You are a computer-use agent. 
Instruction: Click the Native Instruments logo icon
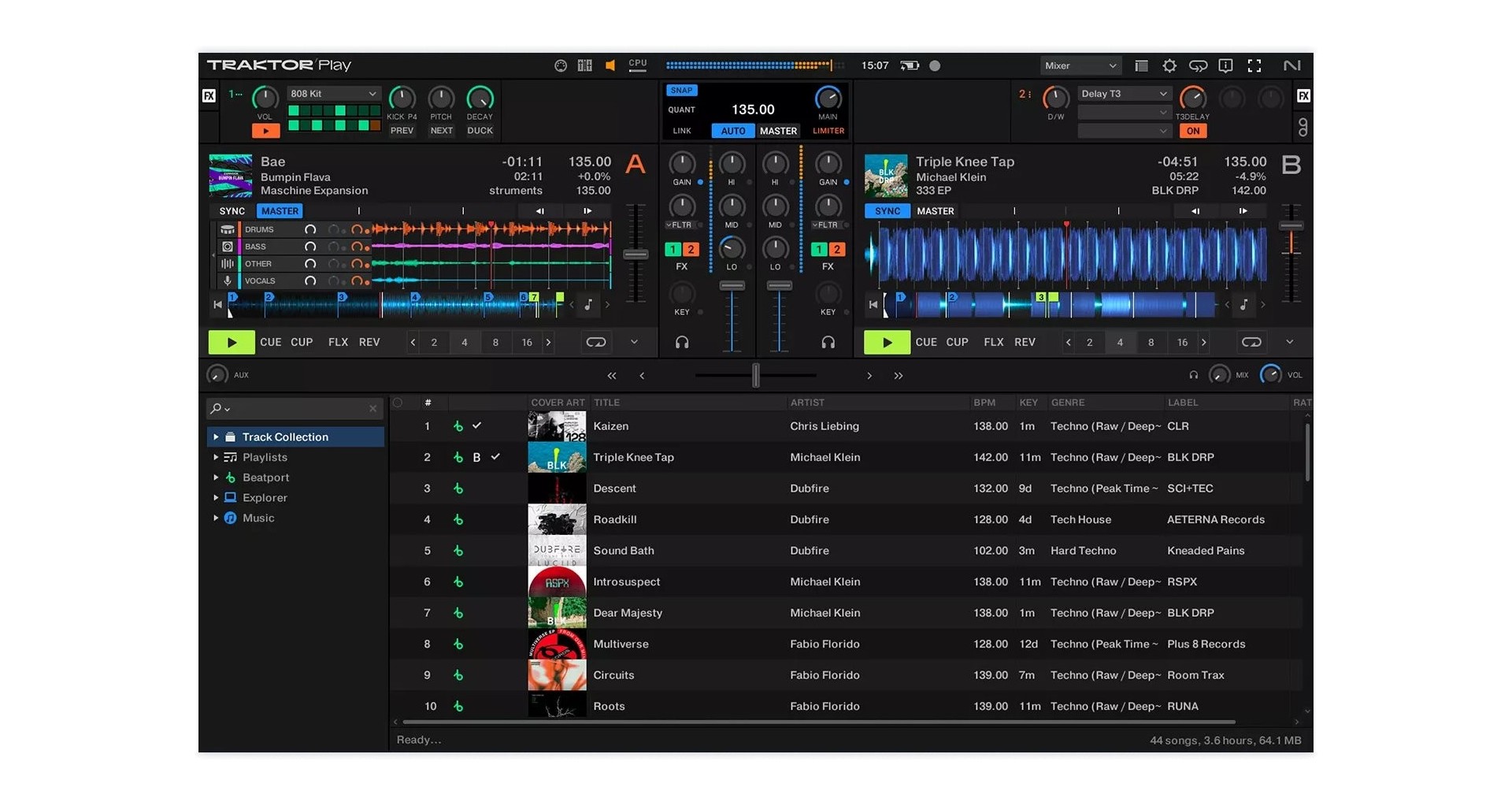point(1291,65)
